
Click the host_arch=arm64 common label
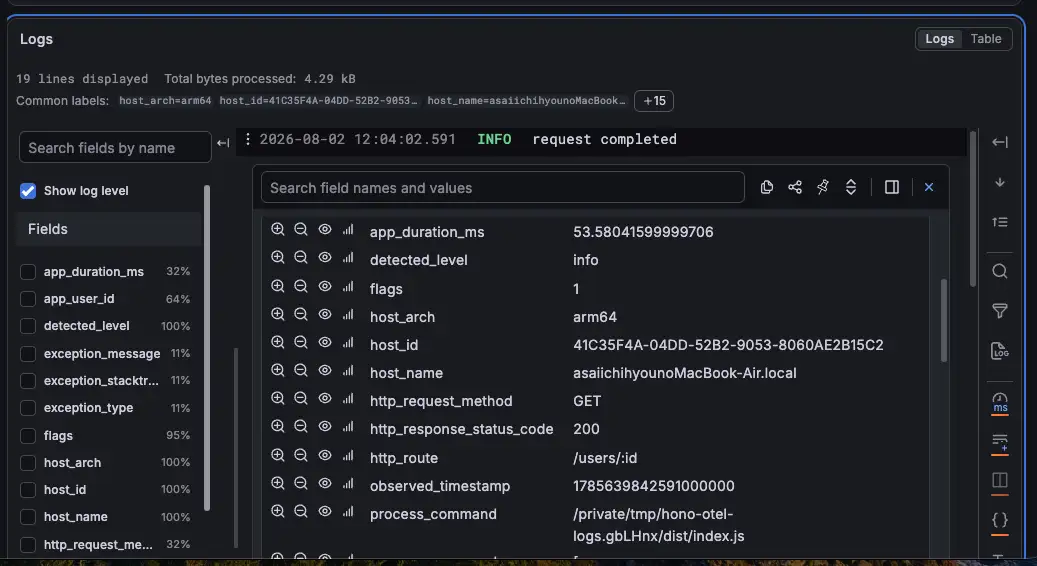(165, 101)
